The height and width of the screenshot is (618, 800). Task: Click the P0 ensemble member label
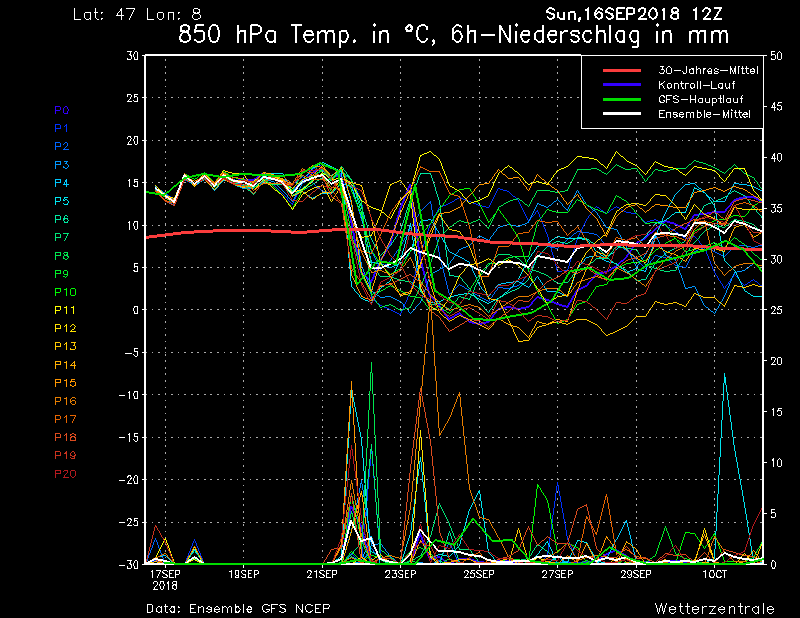tap(62, 110)
